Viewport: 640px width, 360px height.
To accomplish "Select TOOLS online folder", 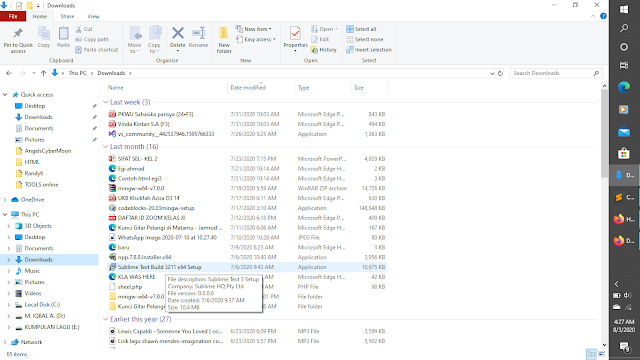I will click(x=41, y=184).
